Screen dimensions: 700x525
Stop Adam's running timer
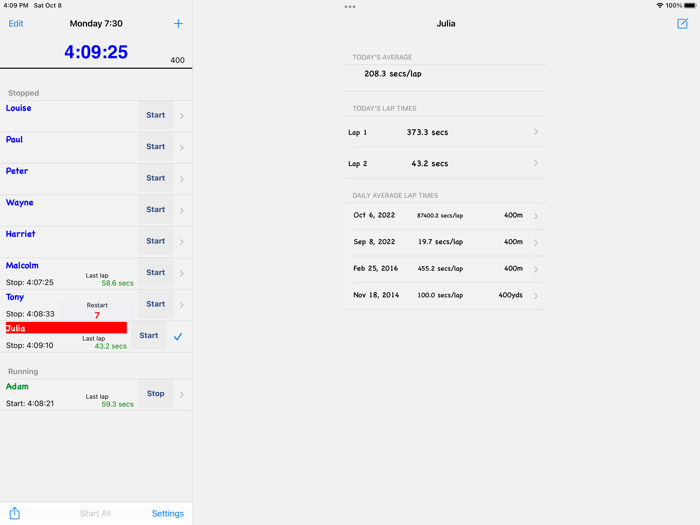pyautogui.click(x=155, y=394)
